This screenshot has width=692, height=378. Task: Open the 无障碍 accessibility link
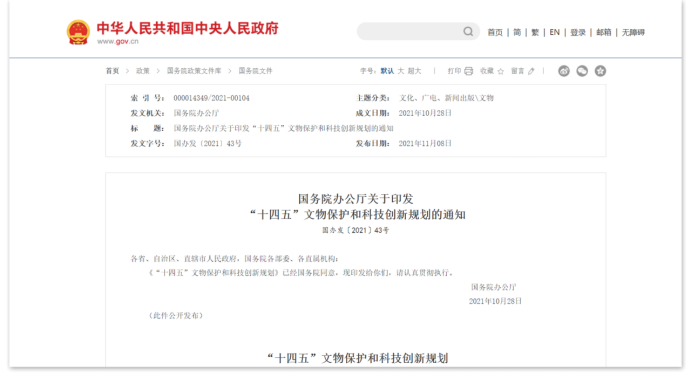[633, 32]
